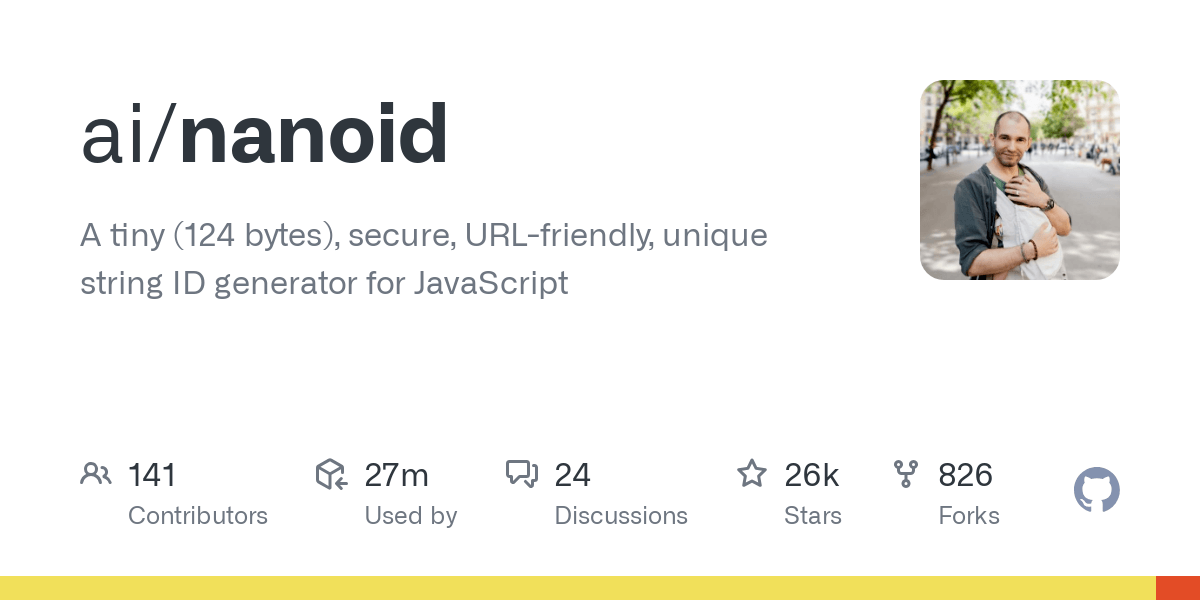The width and height of the screenshot is (1200, 600).
Task: Click the 24 discussions count
Action: [x=572, y=475]
